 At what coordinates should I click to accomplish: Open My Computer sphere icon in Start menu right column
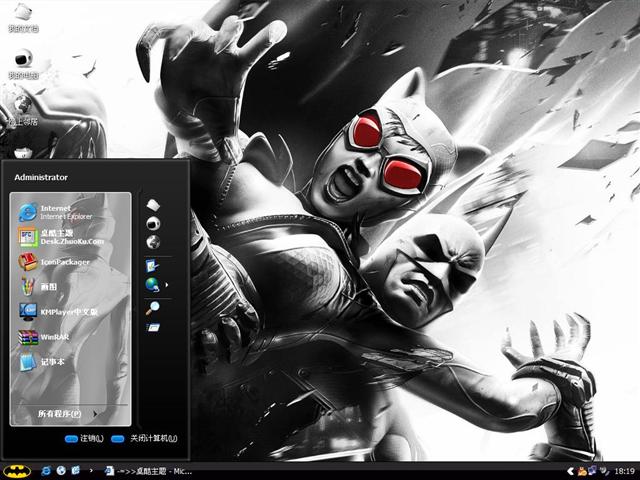pyautogui.click(x=153, y=223)
